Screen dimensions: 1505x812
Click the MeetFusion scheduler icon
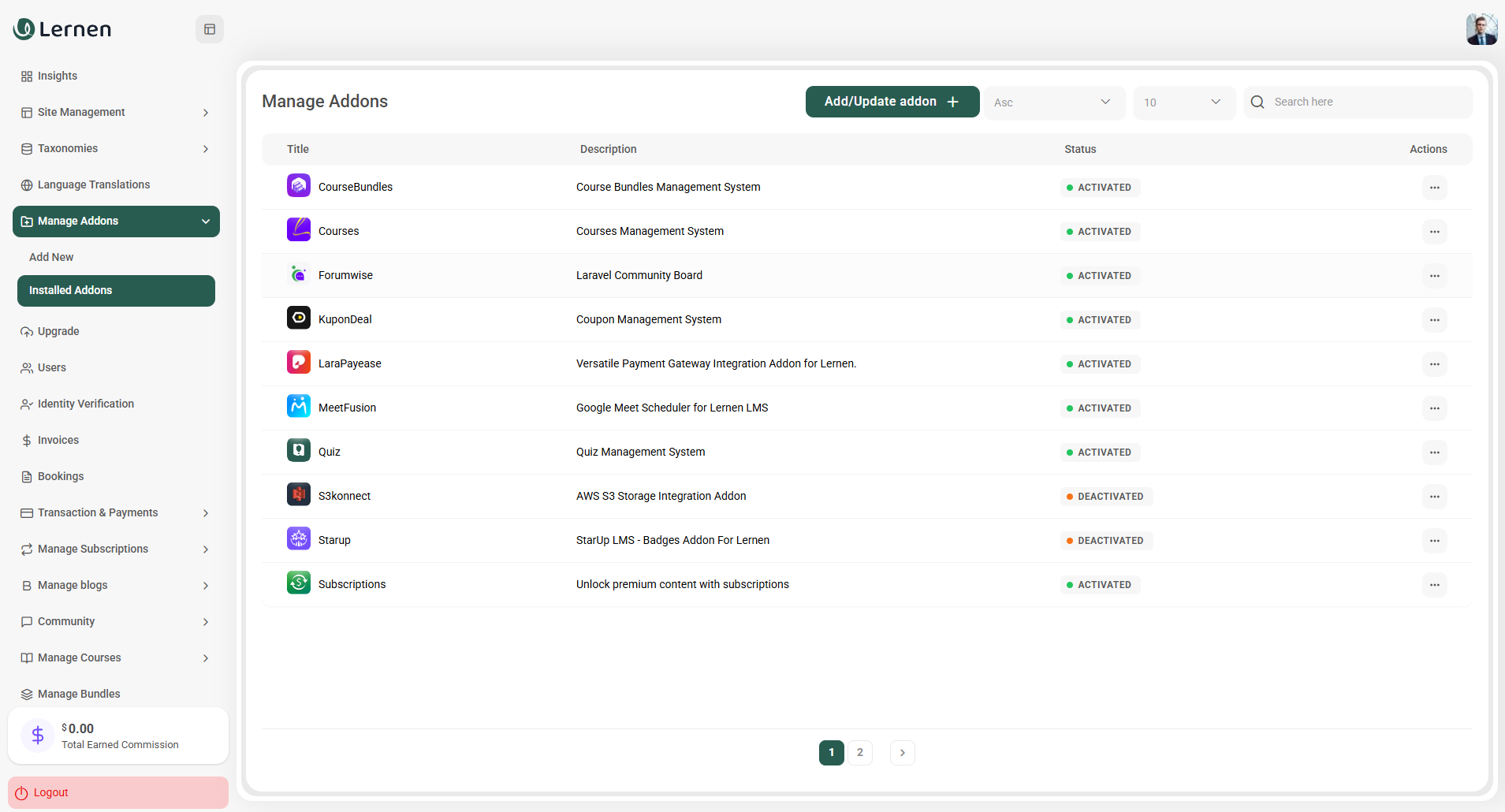(x=298, y=406)
